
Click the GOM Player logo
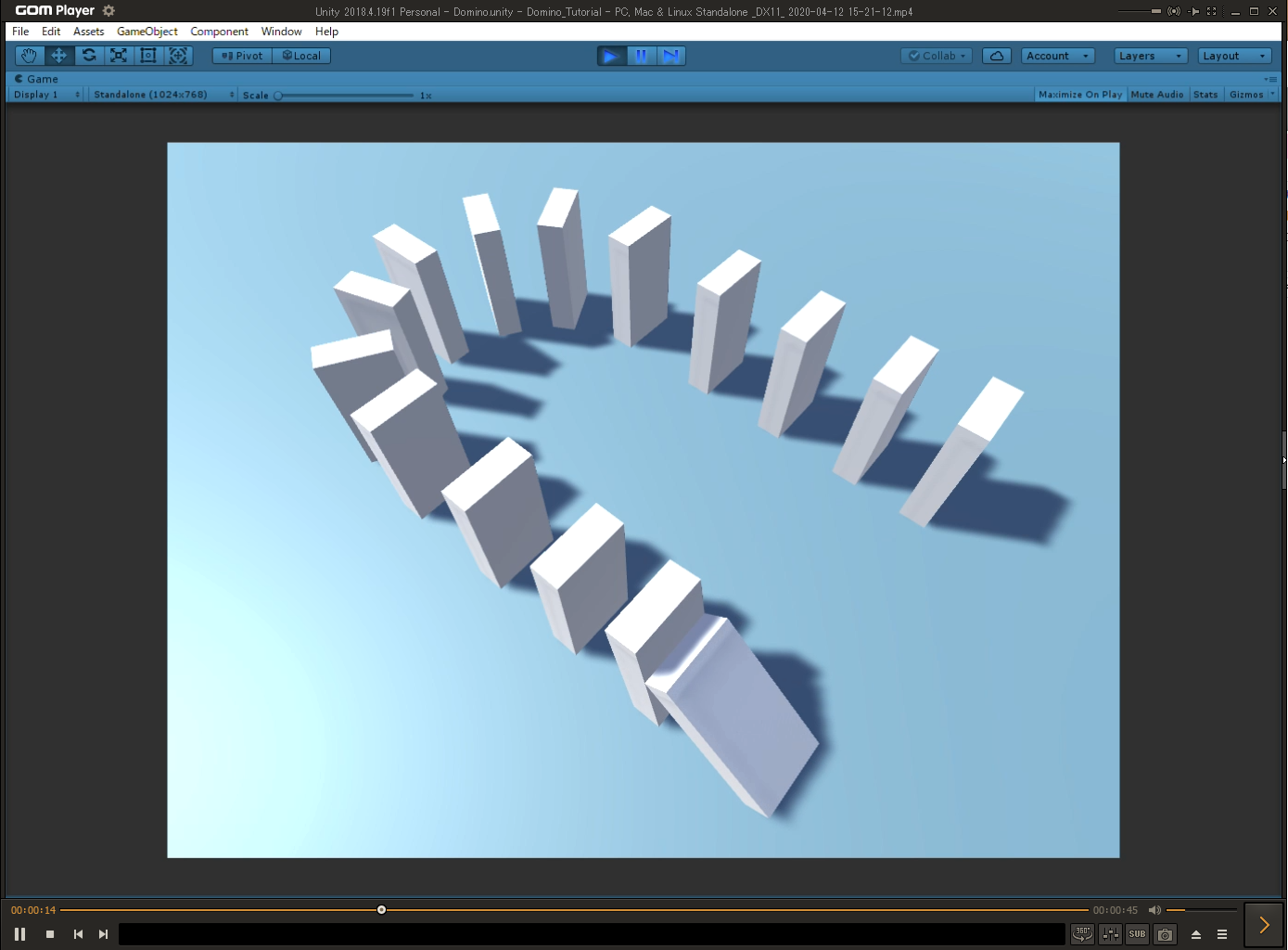(55, 11)
